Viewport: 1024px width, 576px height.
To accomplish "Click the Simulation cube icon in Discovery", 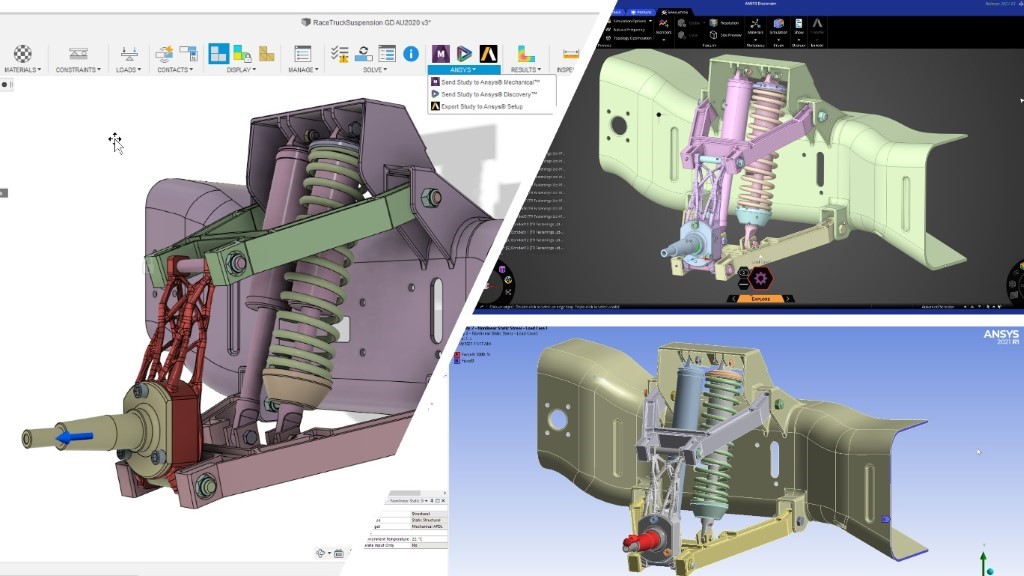I will click(x=778, y=25).
